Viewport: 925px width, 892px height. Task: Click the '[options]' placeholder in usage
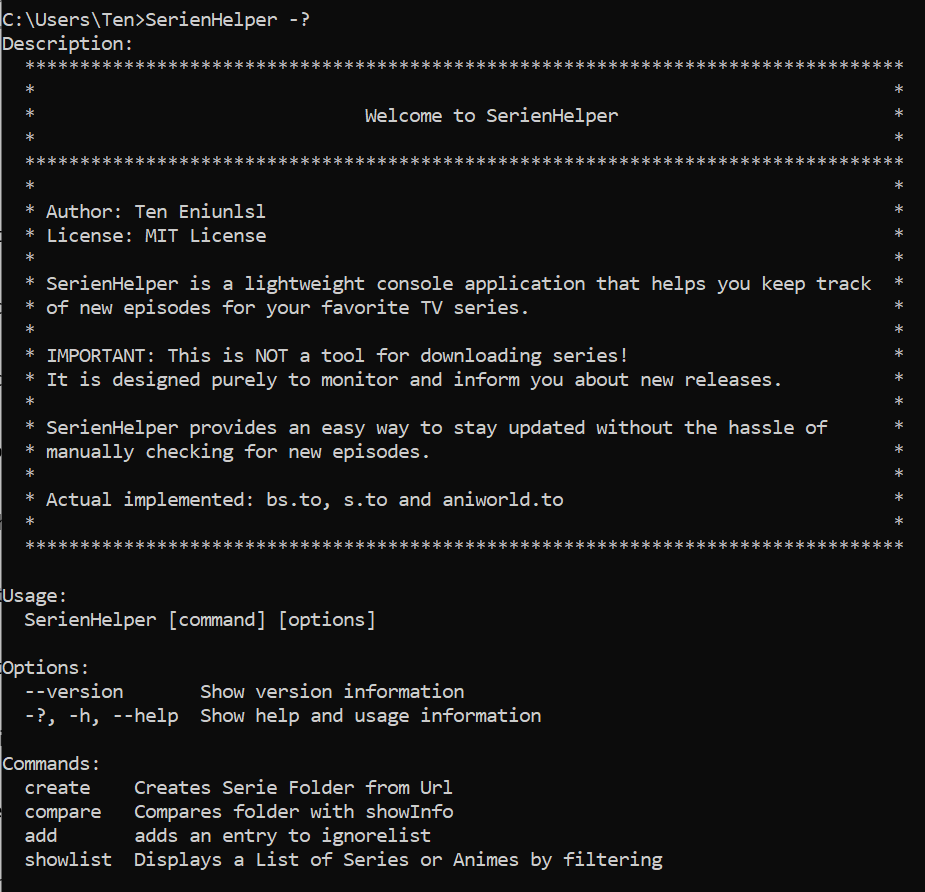point(327,620)
